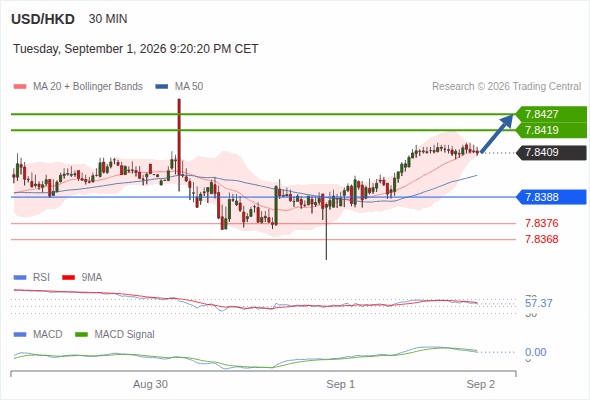Click the 7.8409 current price tag
Image resolution: width=590 pixels, height=400 pixels.
[552, 153]
